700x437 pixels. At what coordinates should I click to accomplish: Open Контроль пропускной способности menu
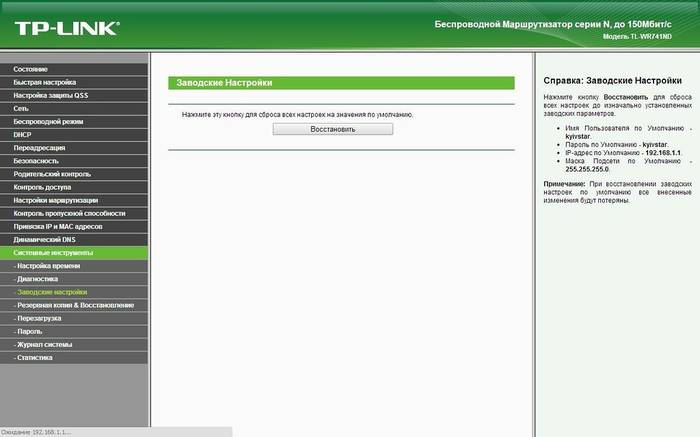pos(74,213)
